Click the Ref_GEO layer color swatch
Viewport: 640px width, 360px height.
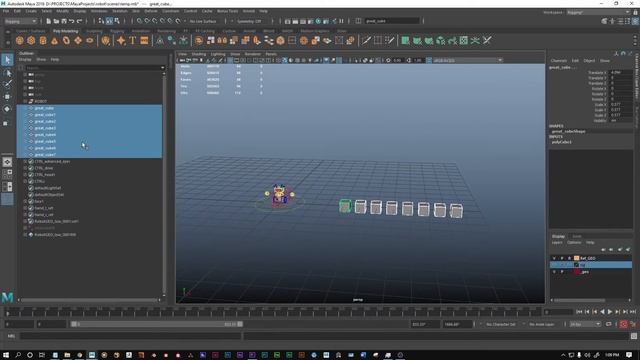577,258
